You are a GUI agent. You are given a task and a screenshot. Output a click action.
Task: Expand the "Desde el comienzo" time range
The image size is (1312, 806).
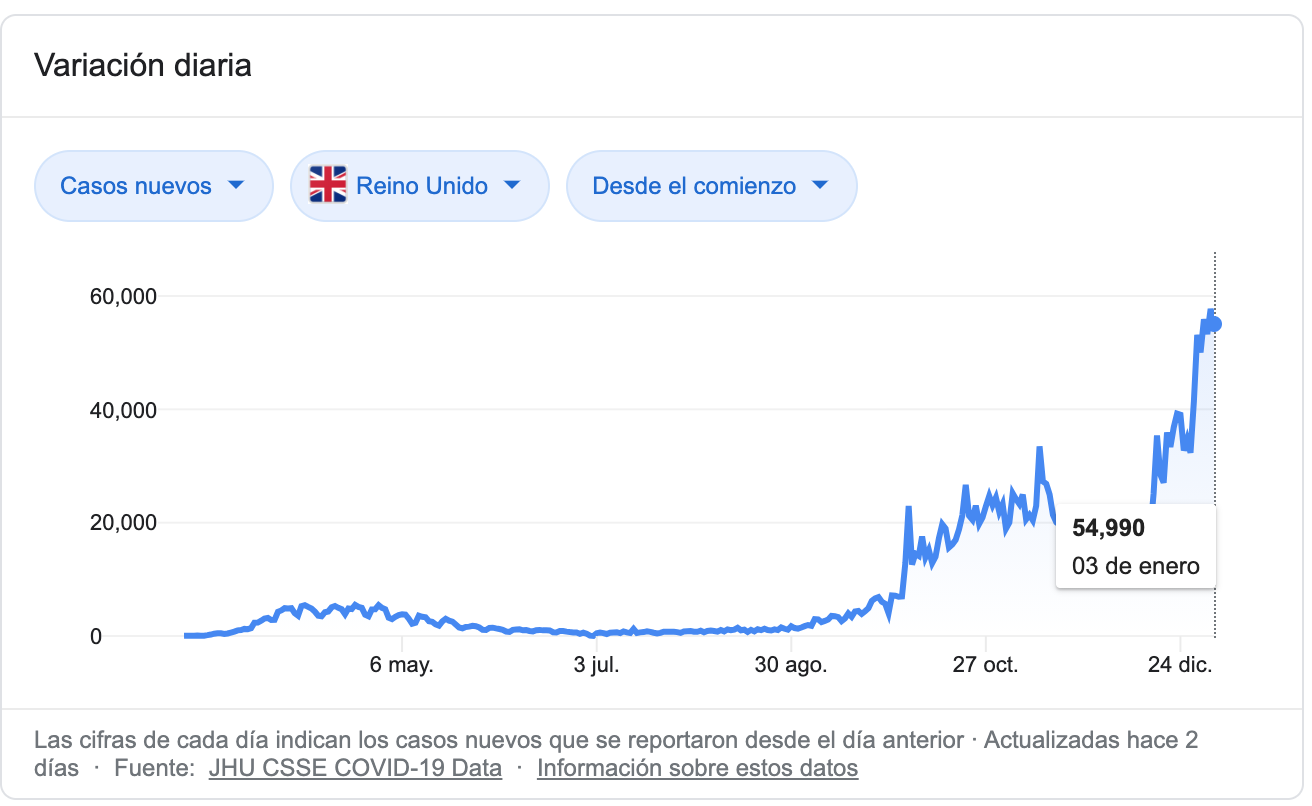click(x=711, y=186)
